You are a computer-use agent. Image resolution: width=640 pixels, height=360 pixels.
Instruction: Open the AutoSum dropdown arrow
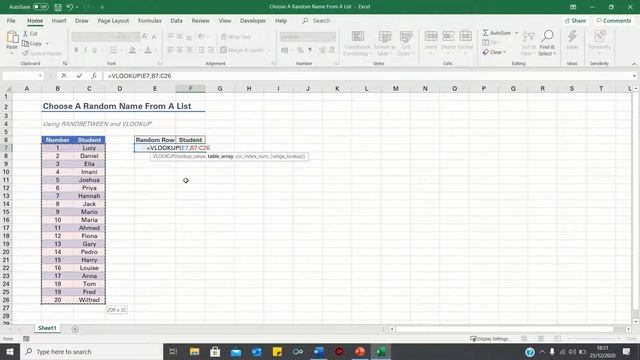pyautogui.click(x=516, y=33)
